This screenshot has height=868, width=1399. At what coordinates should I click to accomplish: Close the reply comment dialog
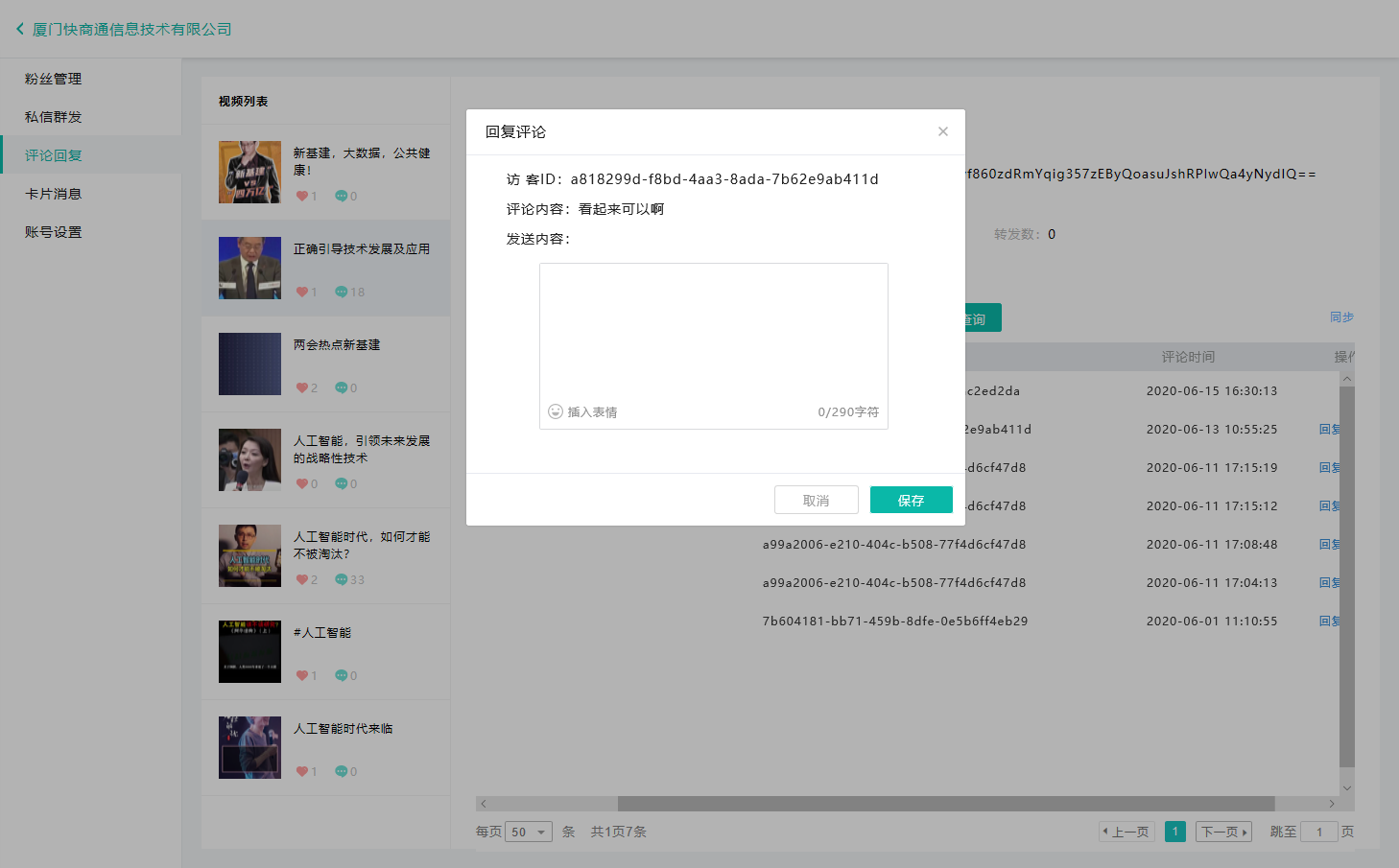pos(942,131)
